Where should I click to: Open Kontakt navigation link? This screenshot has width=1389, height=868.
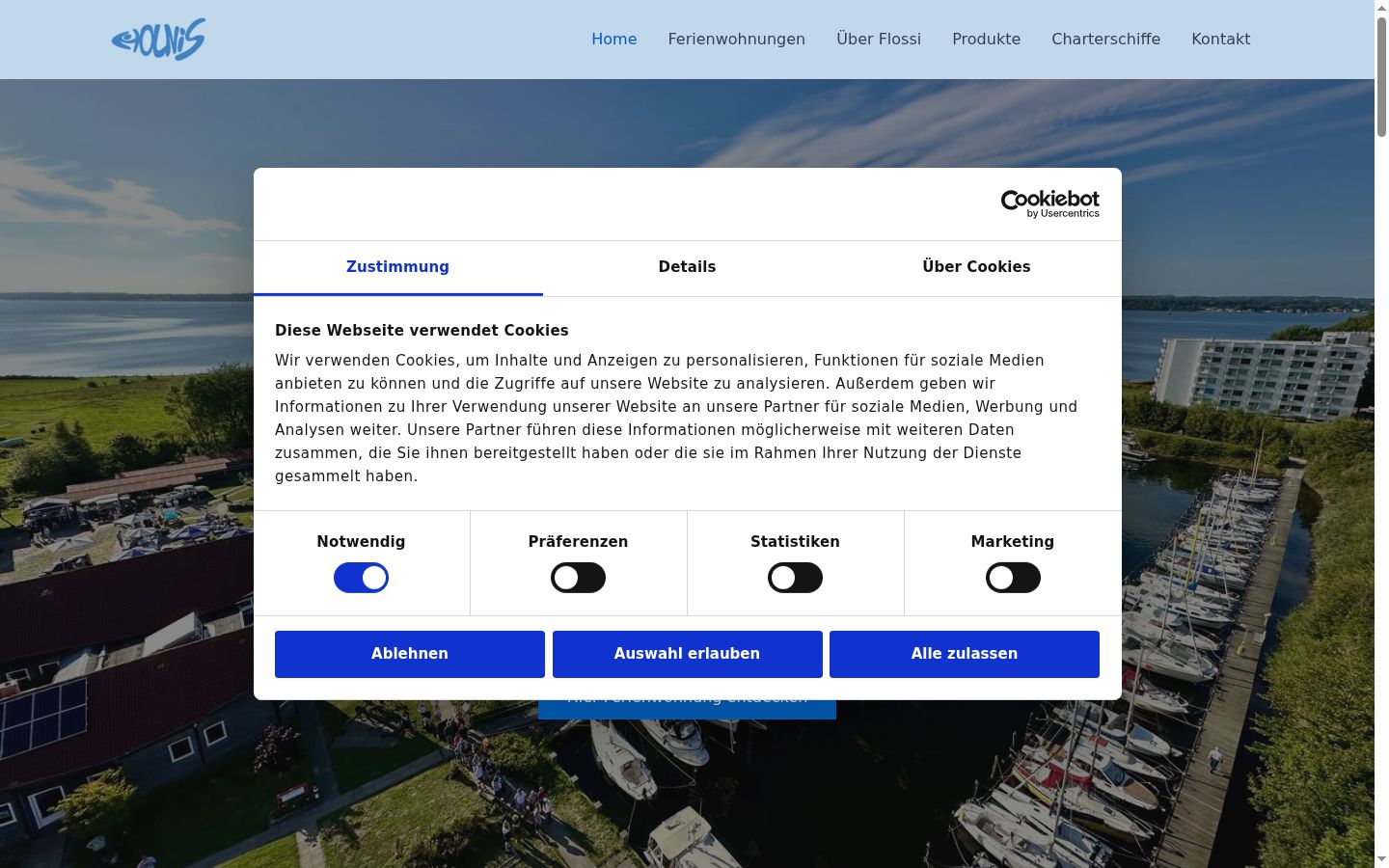coord(1220,40)
